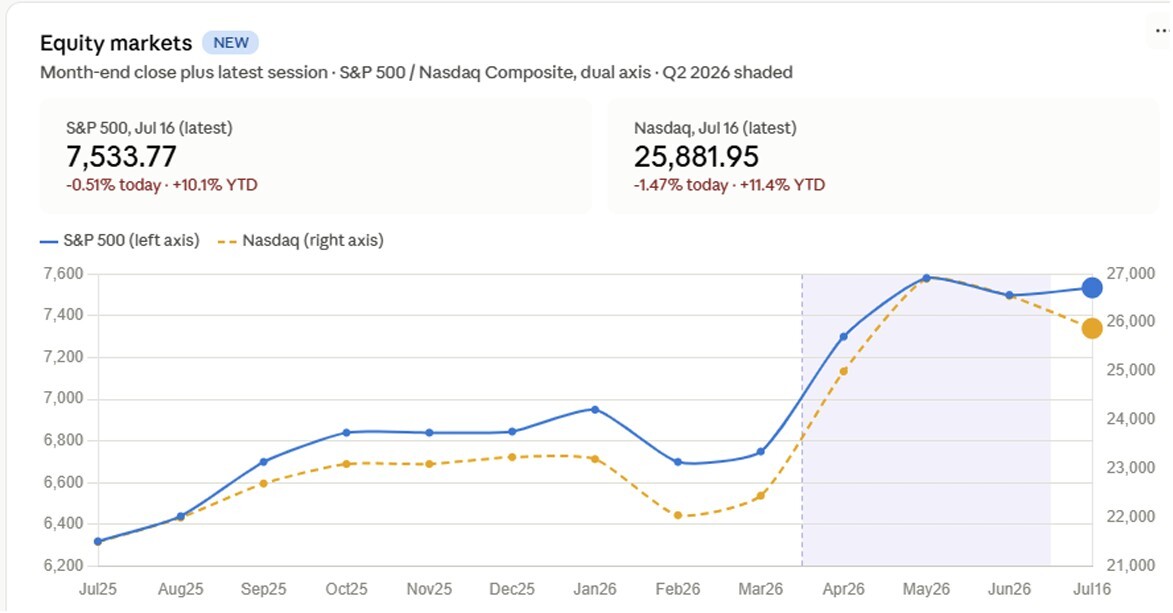Select the Nasdaq value 25,881.95
The height and width of the screenshot is (613, 1173).
pyautogui.click(x=696, y=156)
